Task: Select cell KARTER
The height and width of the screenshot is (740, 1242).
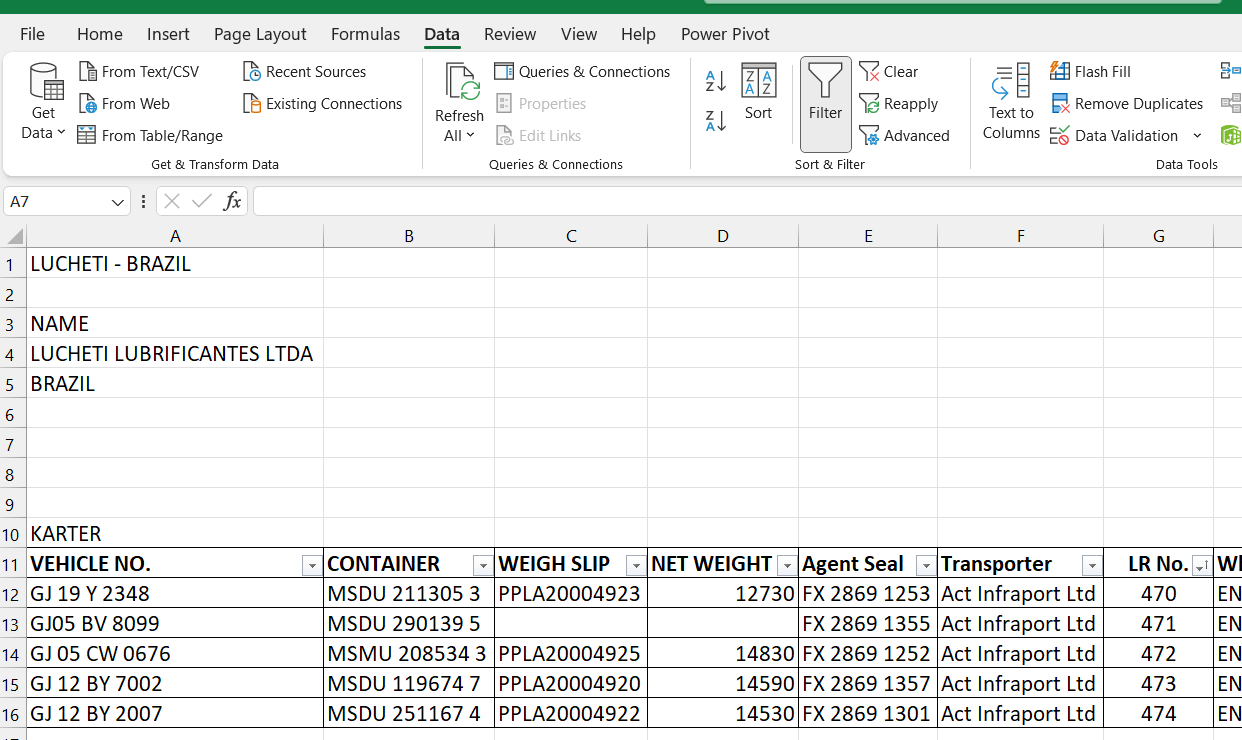Action: pos(175,534)
